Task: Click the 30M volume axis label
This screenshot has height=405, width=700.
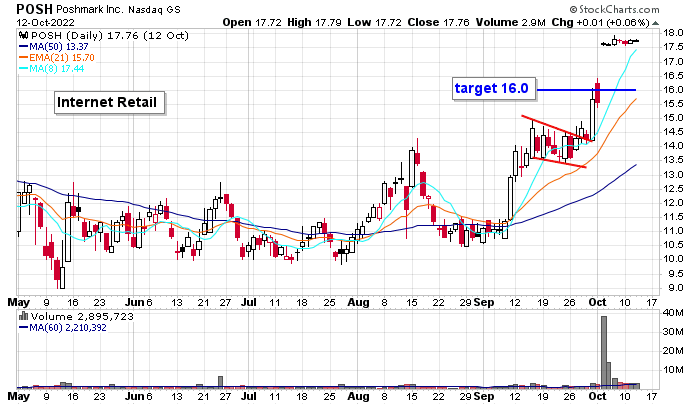Action: 673,332
